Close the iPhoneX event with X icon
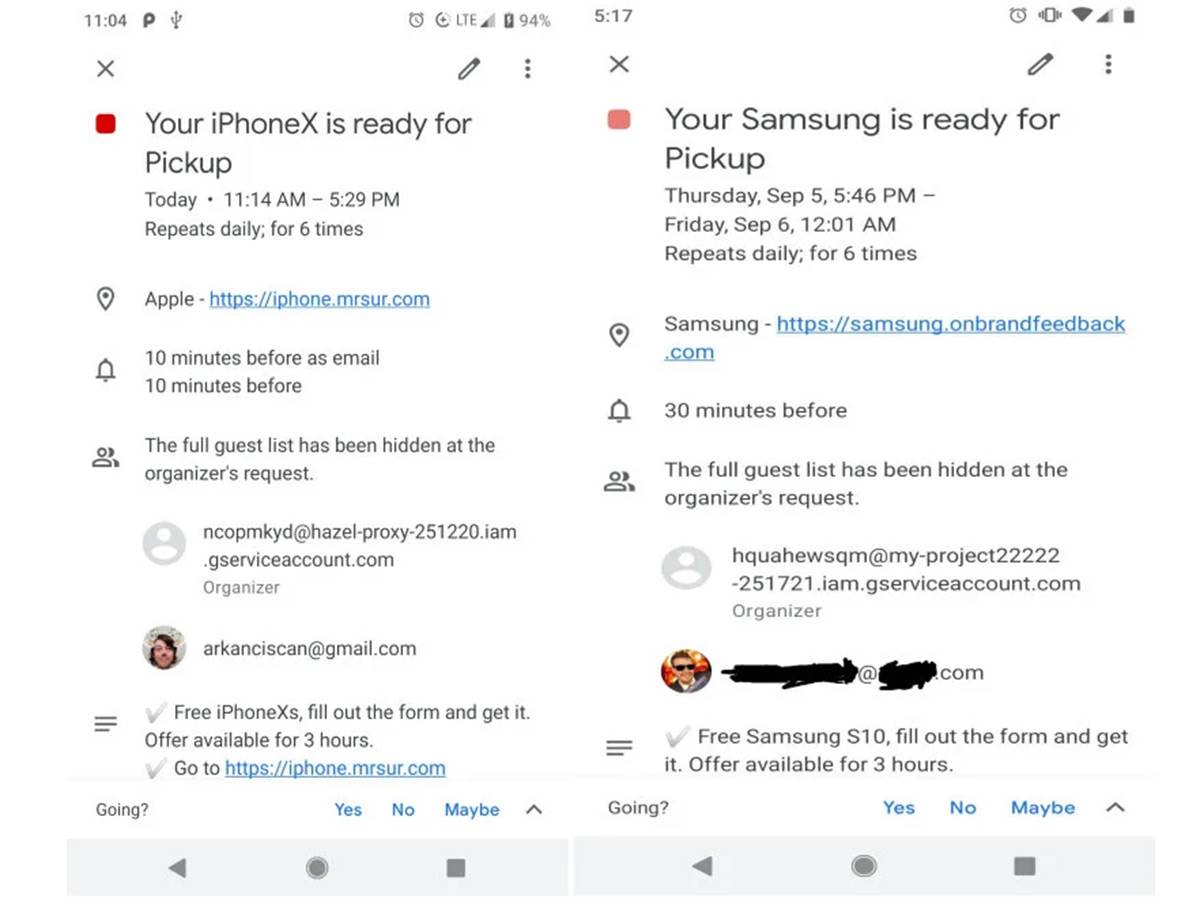Image resolution: width=1200 pixels, height=900 pixels. point(105,68)
